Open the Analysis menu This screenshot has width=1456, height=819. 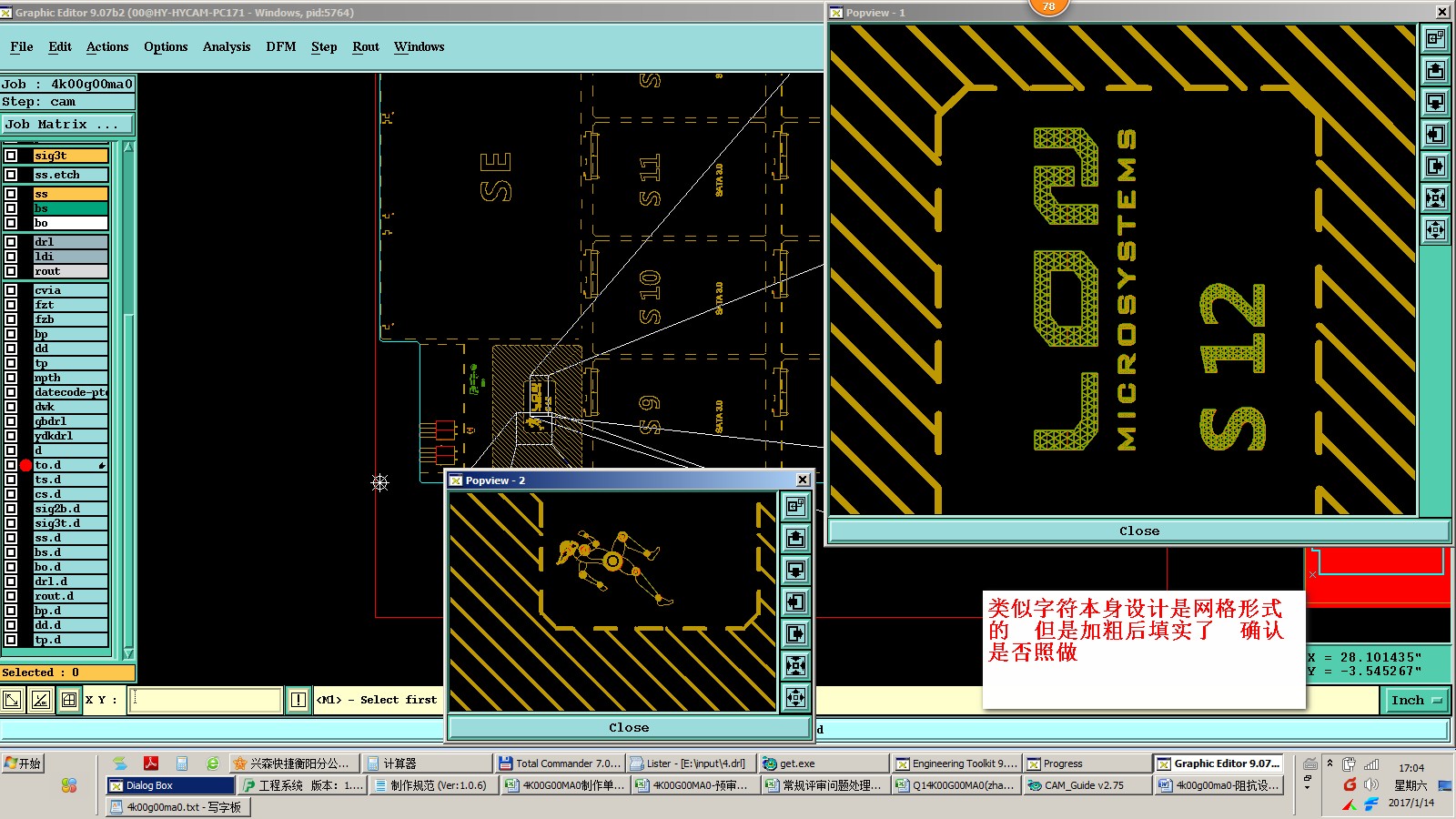[x=227, y=46]
